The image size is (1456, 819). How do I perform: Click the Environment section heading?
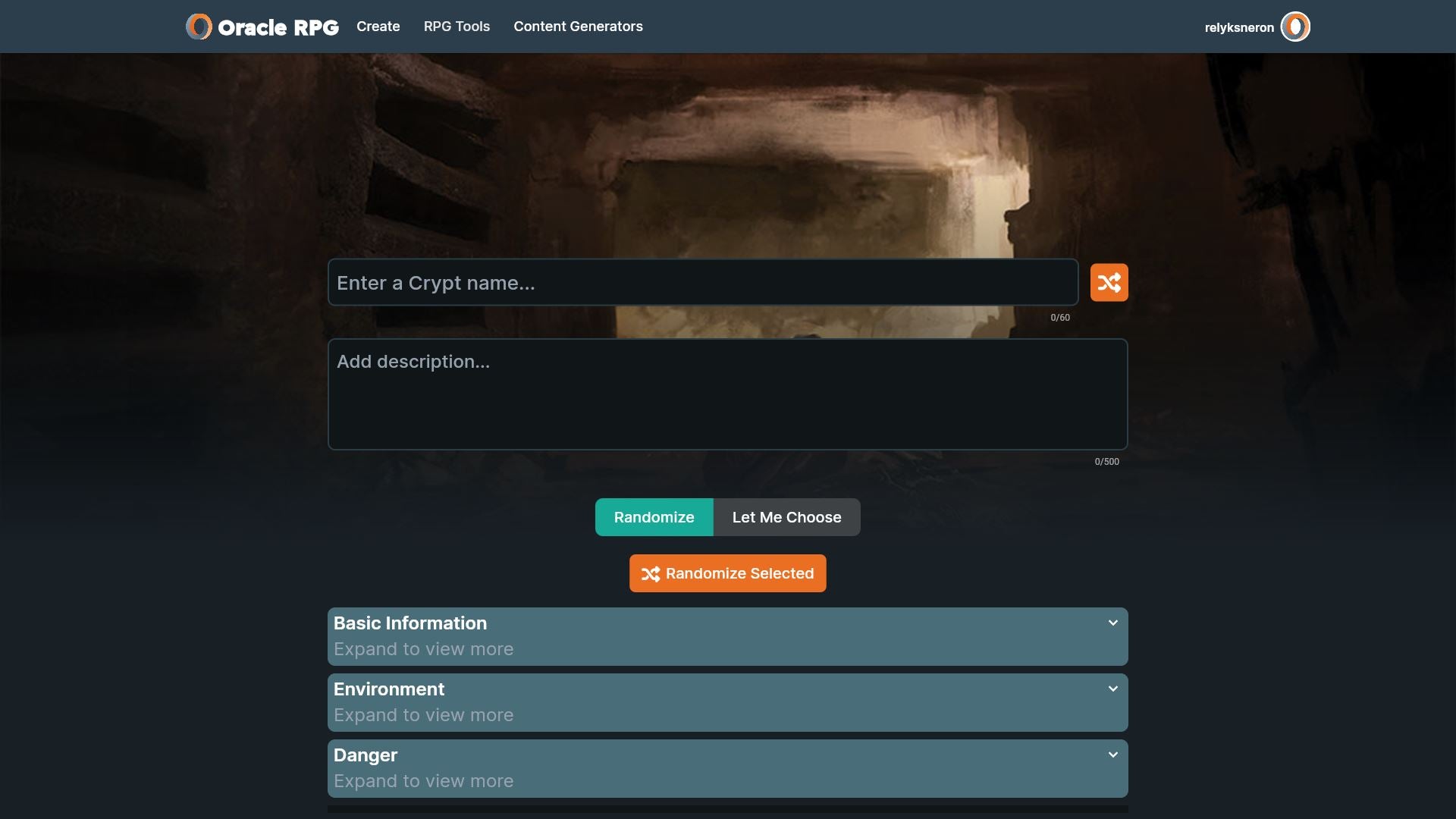(389, 689)
